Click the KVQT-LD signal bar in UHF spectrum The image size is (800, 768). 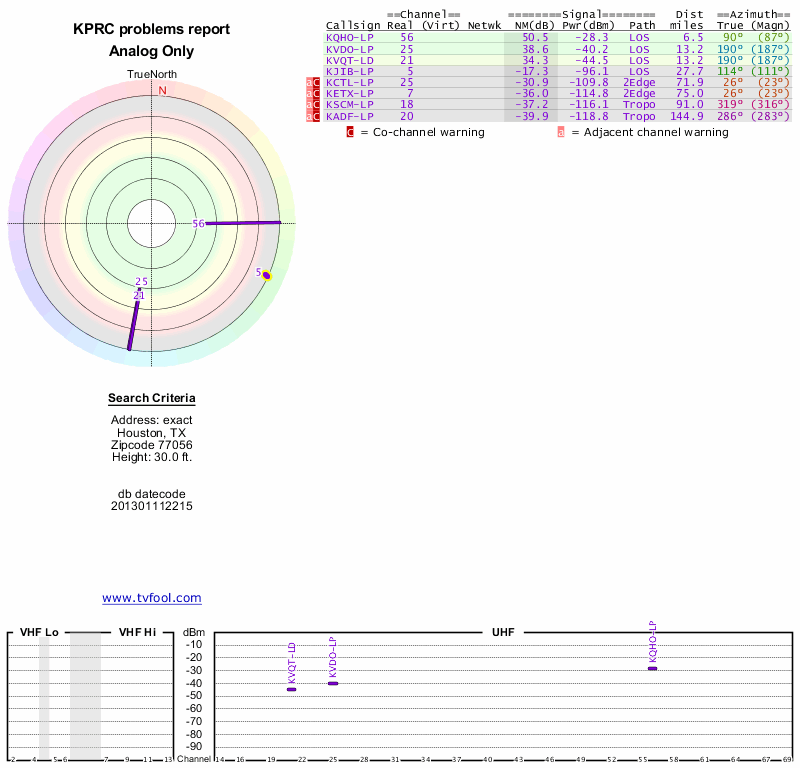click(x=291, y=689)
